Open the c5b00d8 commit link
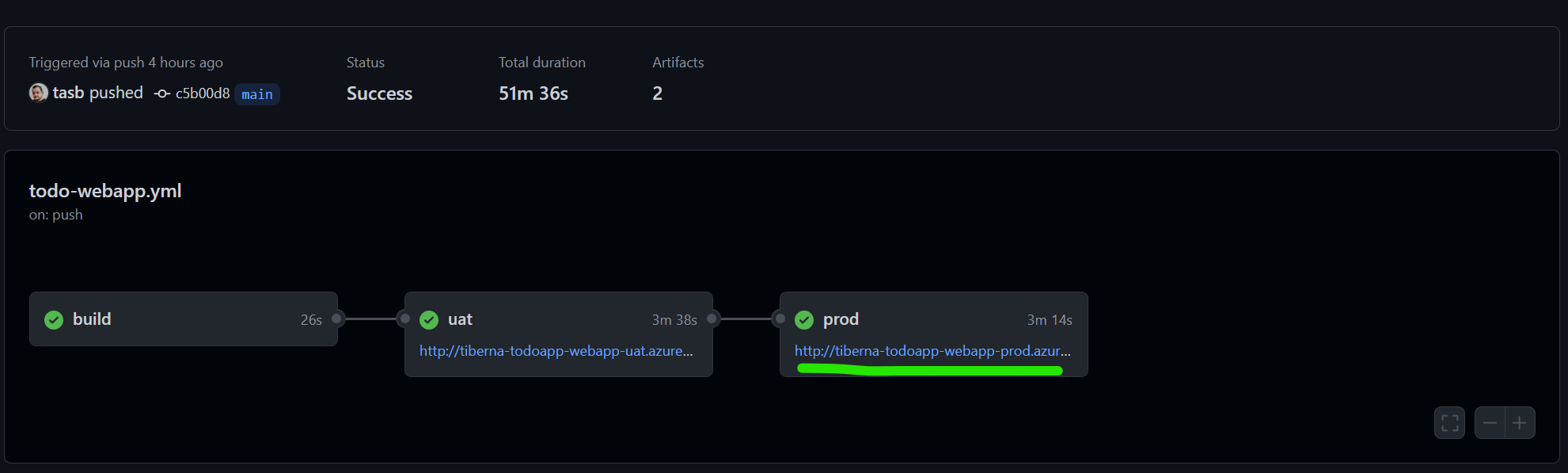 tap(203, 93)
